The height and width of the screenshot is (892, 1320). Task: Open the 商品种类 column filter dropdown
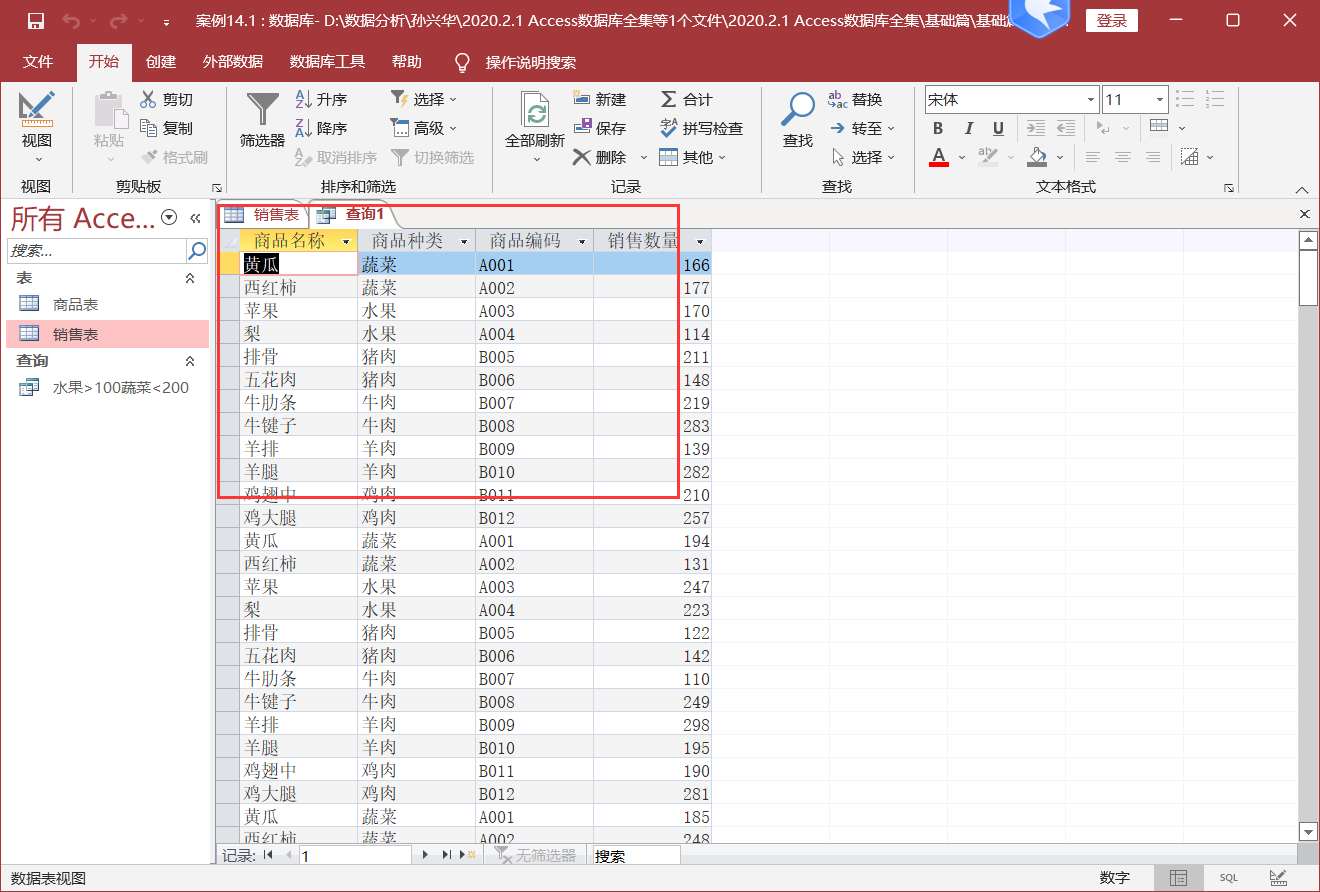click(x=464, y=241)
